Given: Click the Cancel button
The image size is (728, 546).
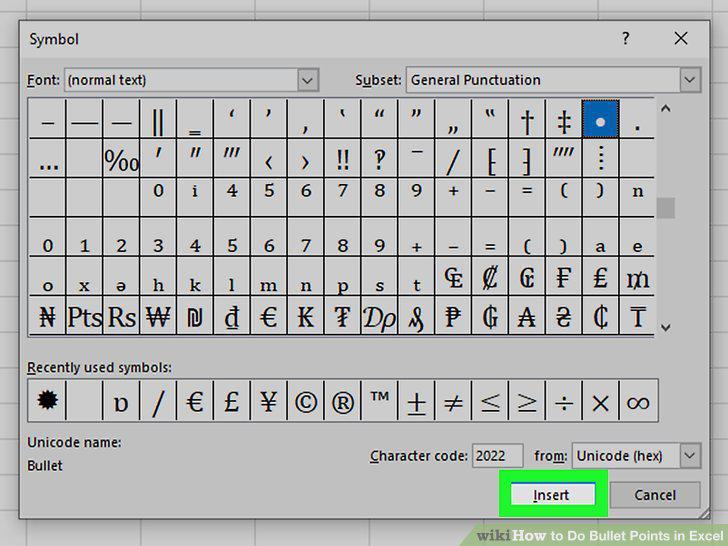Looking at the screenshot, I should click(655, 495).
